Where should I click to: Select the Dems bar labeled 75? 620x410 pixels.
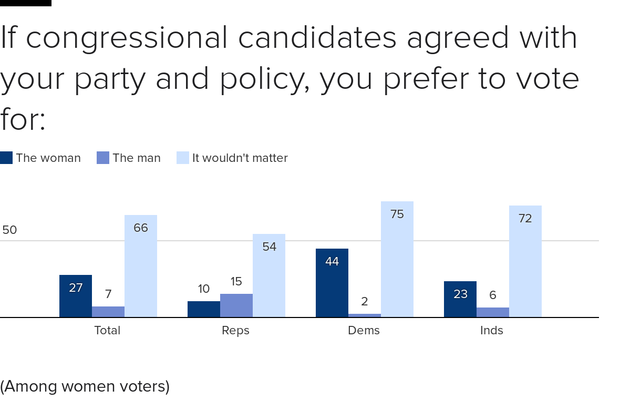[397, 259]
